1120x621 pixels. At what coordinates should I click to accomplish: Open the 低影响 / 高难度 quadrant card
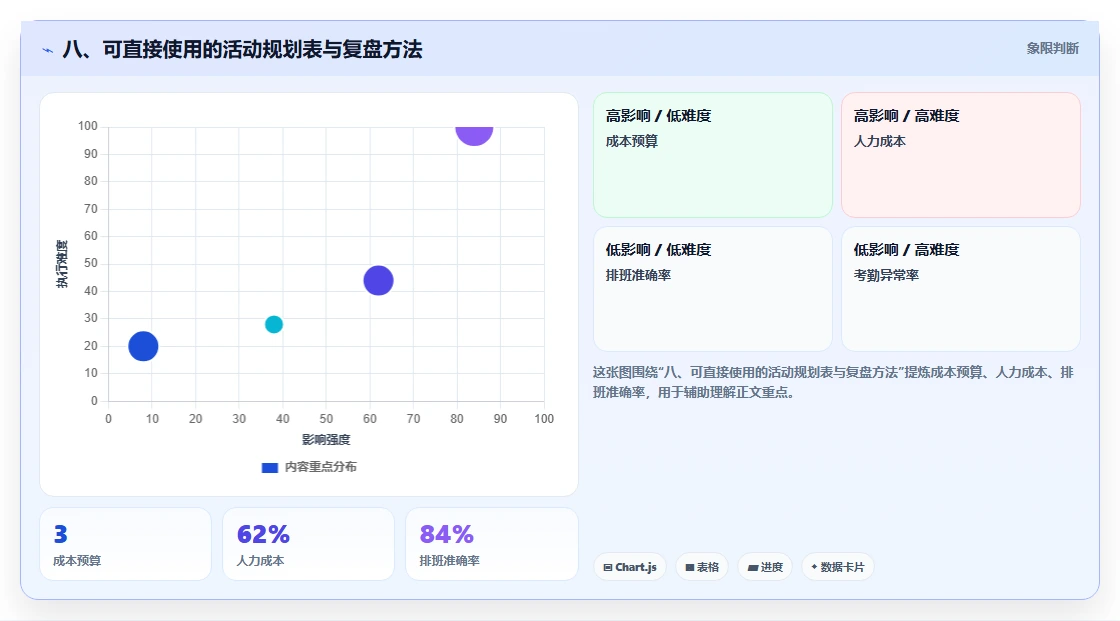961,289
